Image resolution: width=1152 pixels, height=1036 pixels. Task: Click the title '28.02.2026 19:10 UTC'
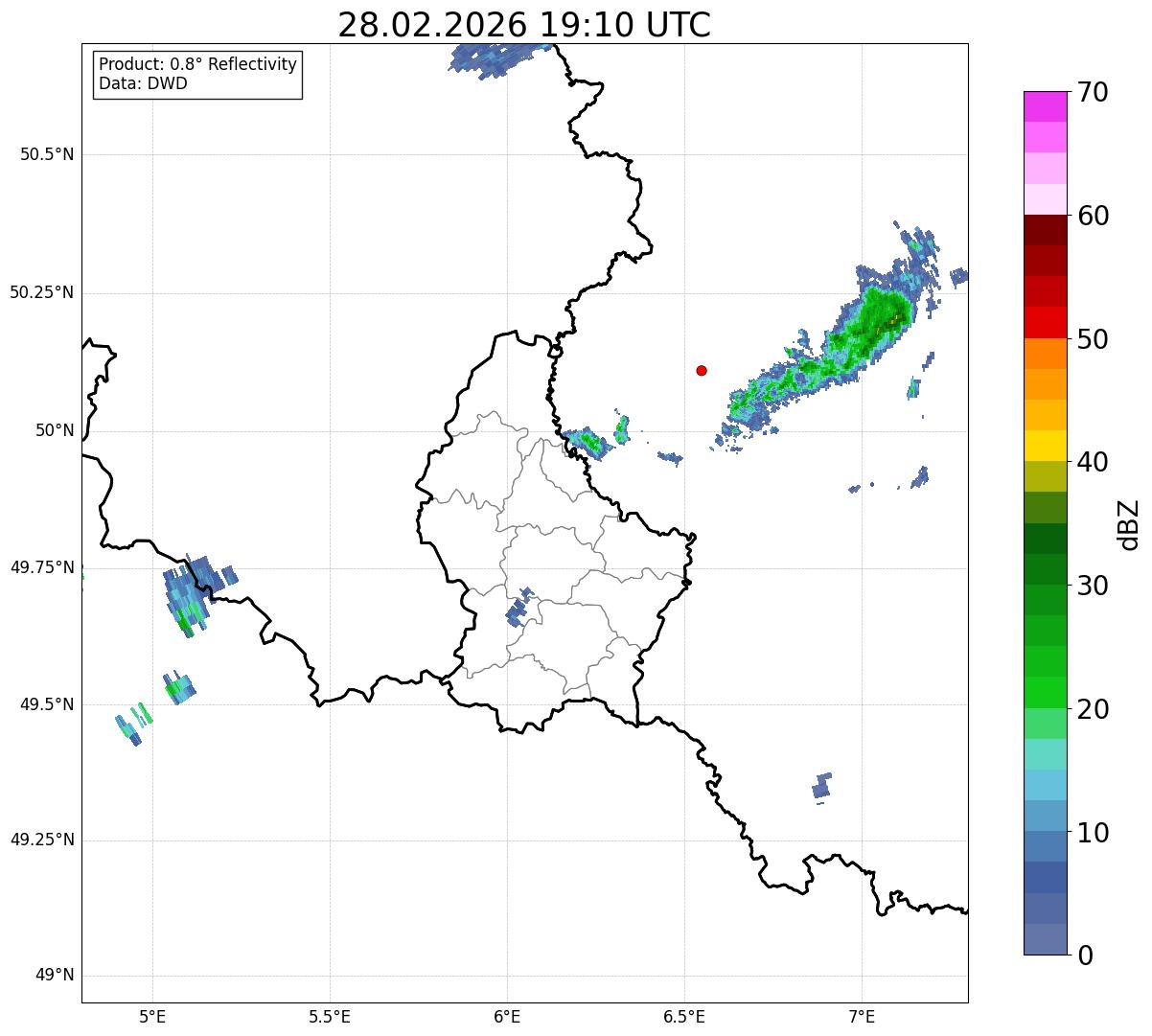(x=524, y=25)
